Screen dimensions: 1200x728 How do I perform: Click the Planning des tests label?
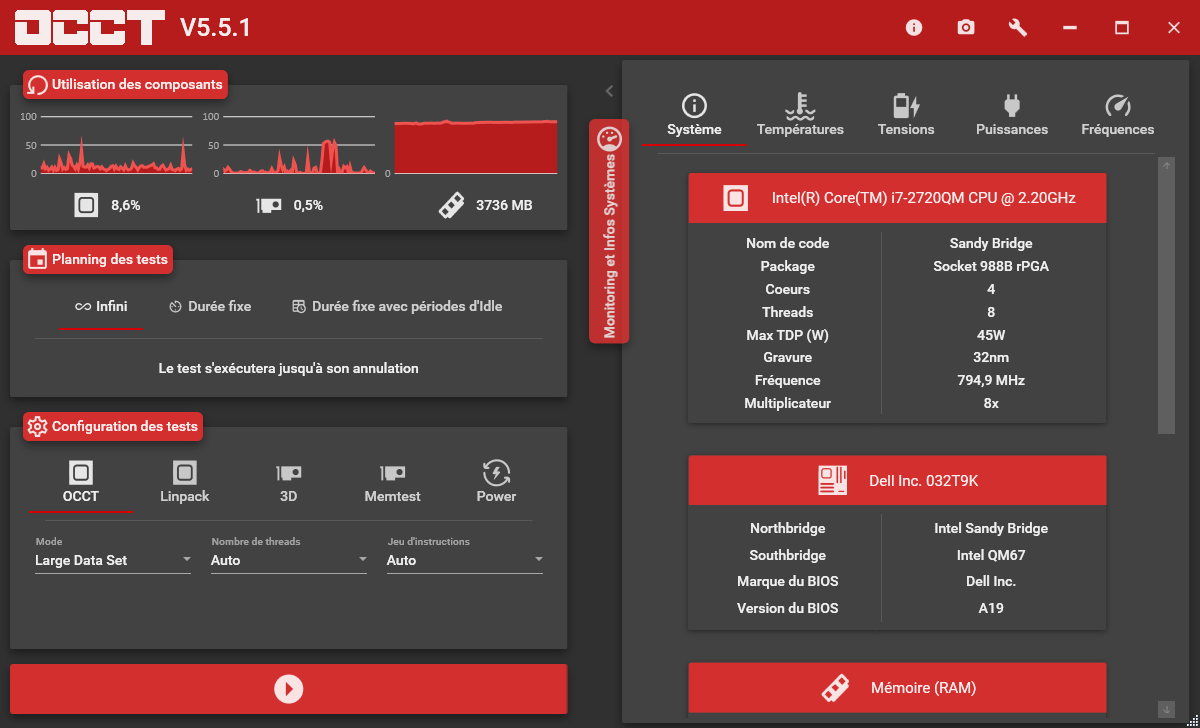[x=110, y=260]
